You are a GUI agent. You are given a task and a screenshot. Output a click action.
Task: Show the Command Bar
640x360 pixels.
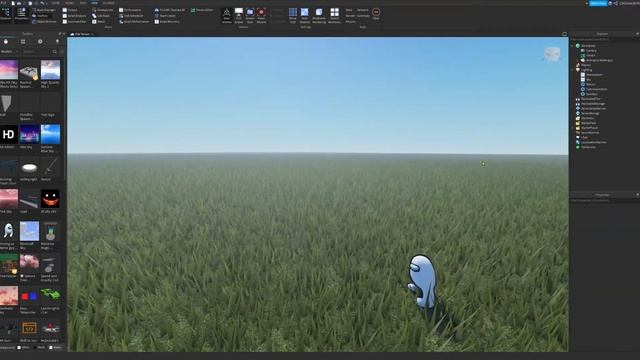coord(74,21)
